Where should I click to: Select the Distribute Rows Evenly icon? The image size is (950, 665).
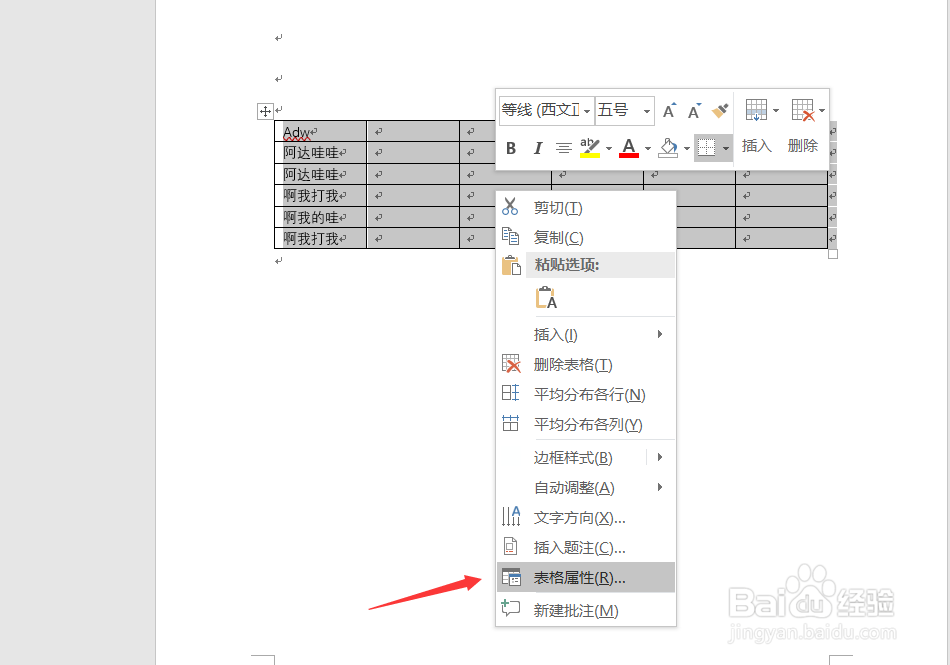511,394
